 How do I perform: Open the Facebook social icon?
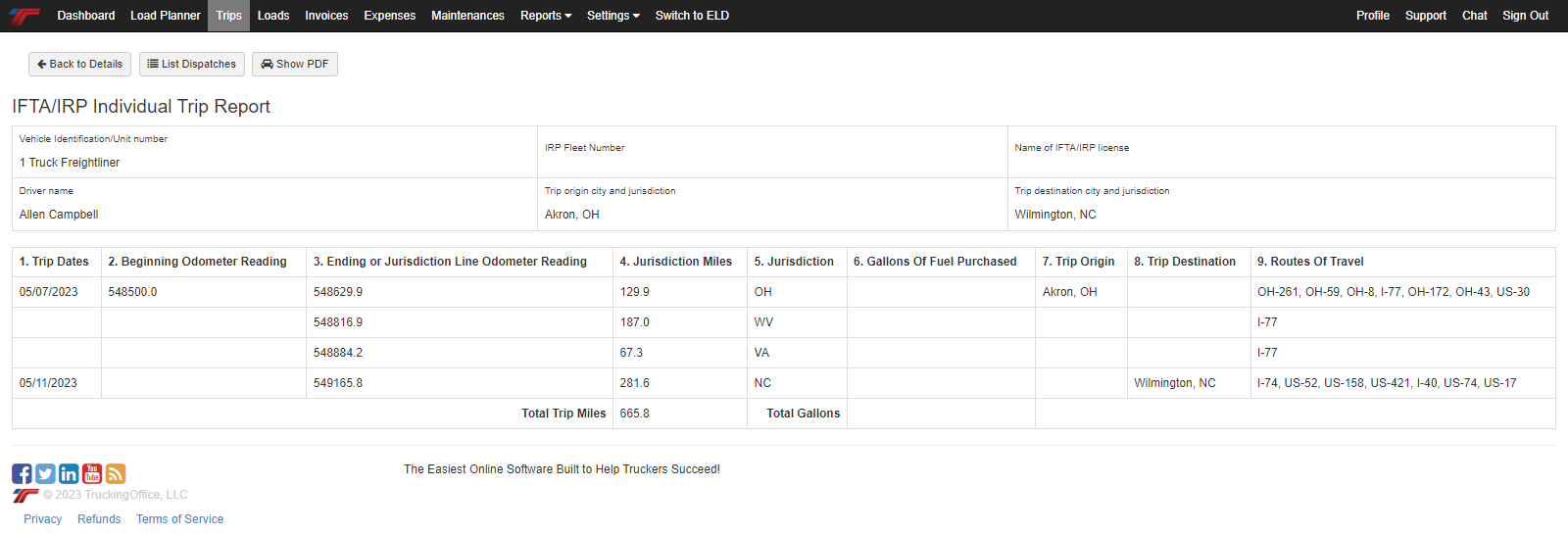tap(22, 474)
